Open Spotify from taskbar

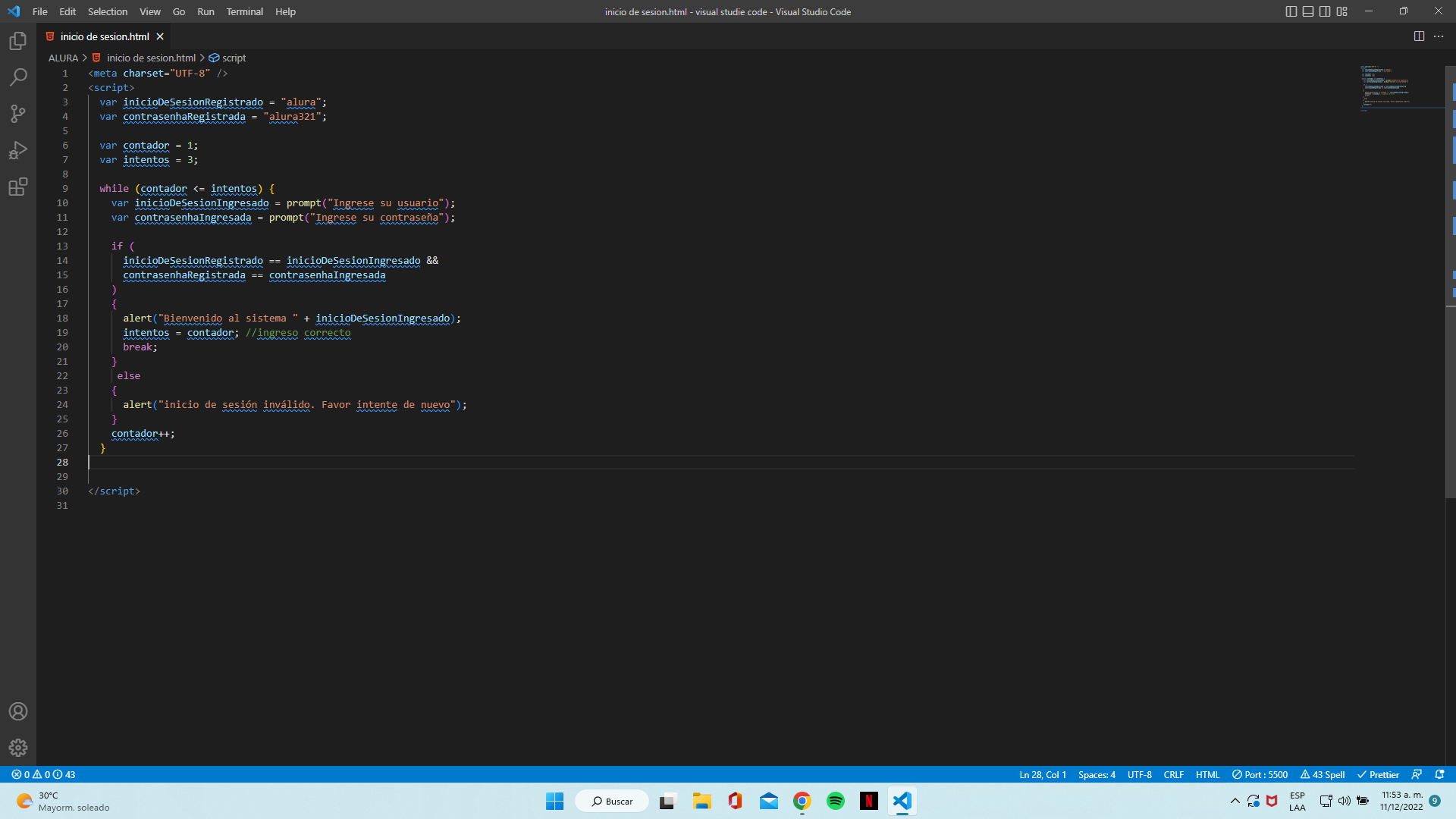[835, 801]
